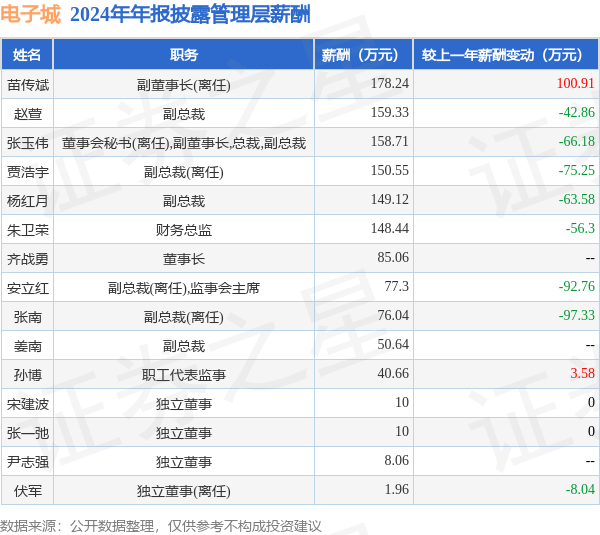Click the 较上一年薪酬变动（万元） header
The width and height of the screenshot is (600, 535).
coord(506,55)
